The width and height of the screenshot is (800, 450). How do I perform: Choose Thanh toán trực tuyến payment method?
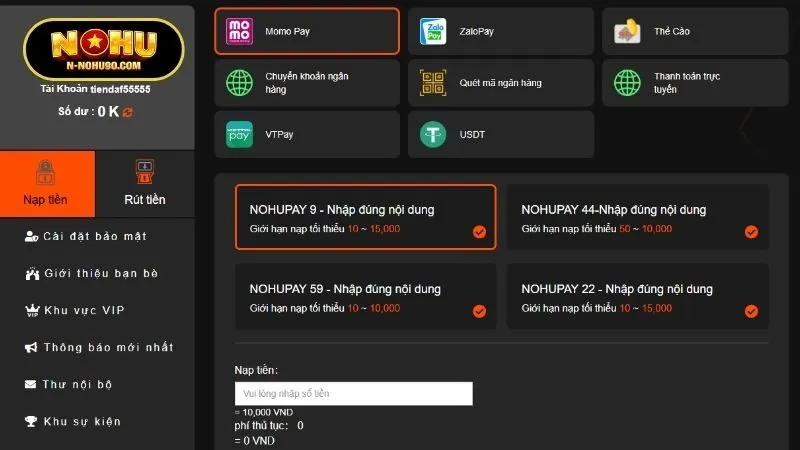[x=695, y=83]
